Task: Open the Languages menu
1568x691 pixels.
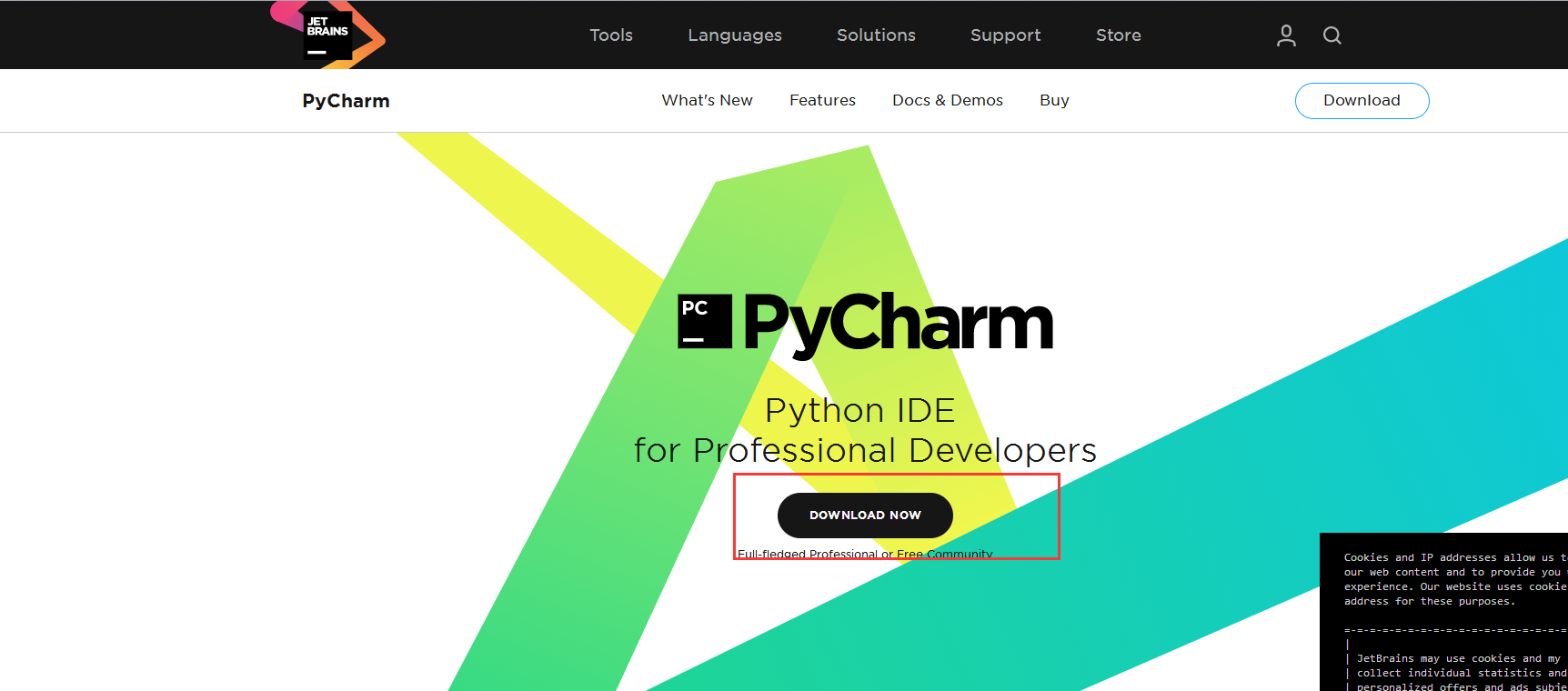Action: 735,35
